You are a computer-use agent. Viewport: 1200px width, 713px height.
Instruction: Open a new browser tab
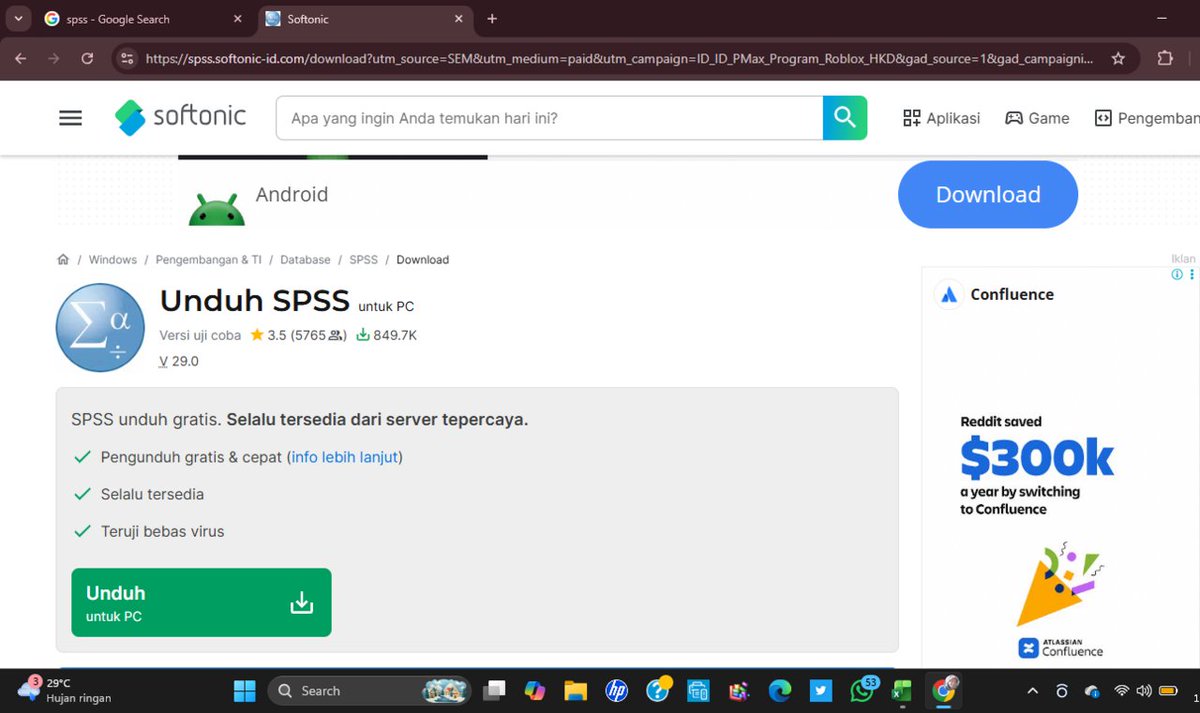[x=492, y=19]
